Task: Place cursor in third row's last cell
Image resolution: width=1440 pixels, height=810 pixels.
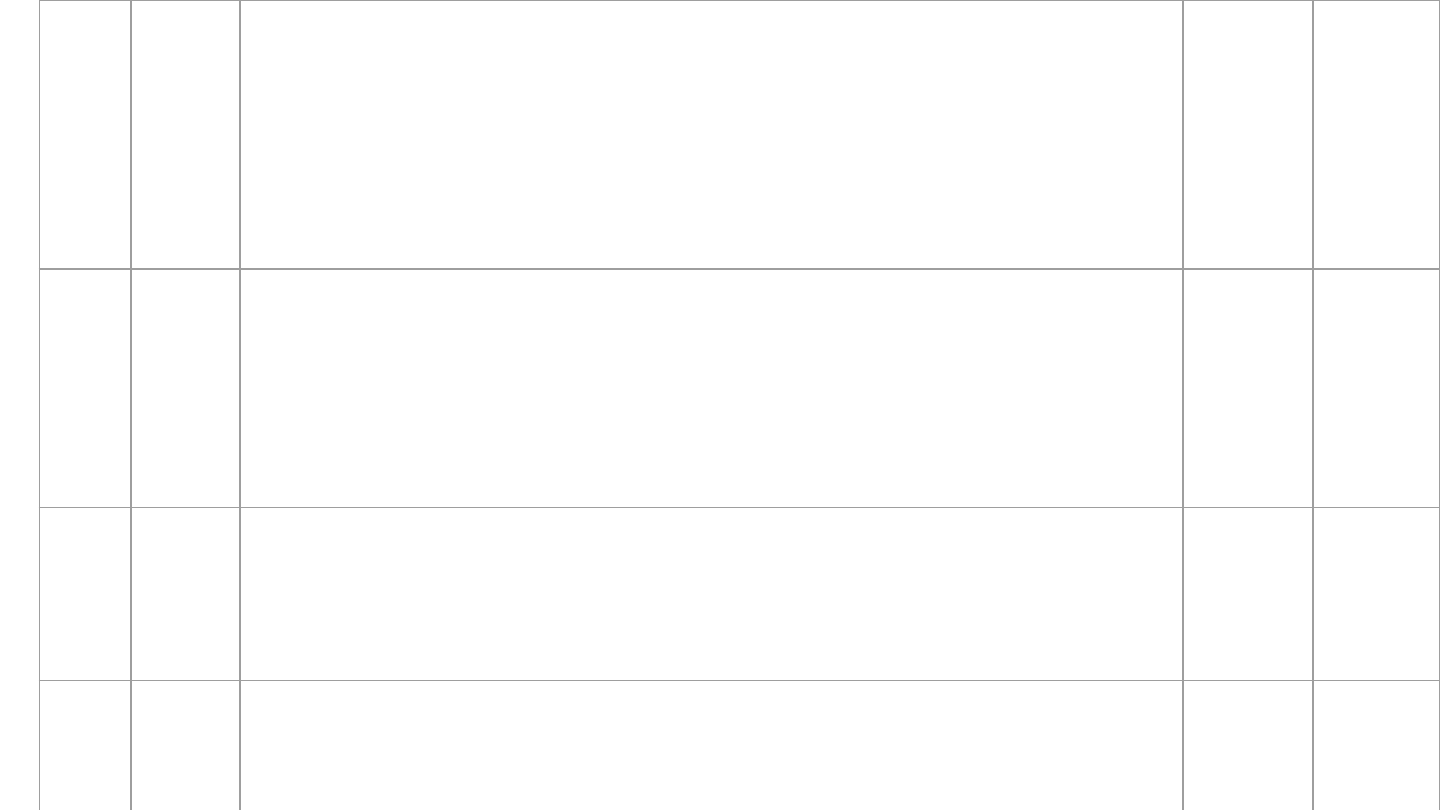Action: (1376, 594)
